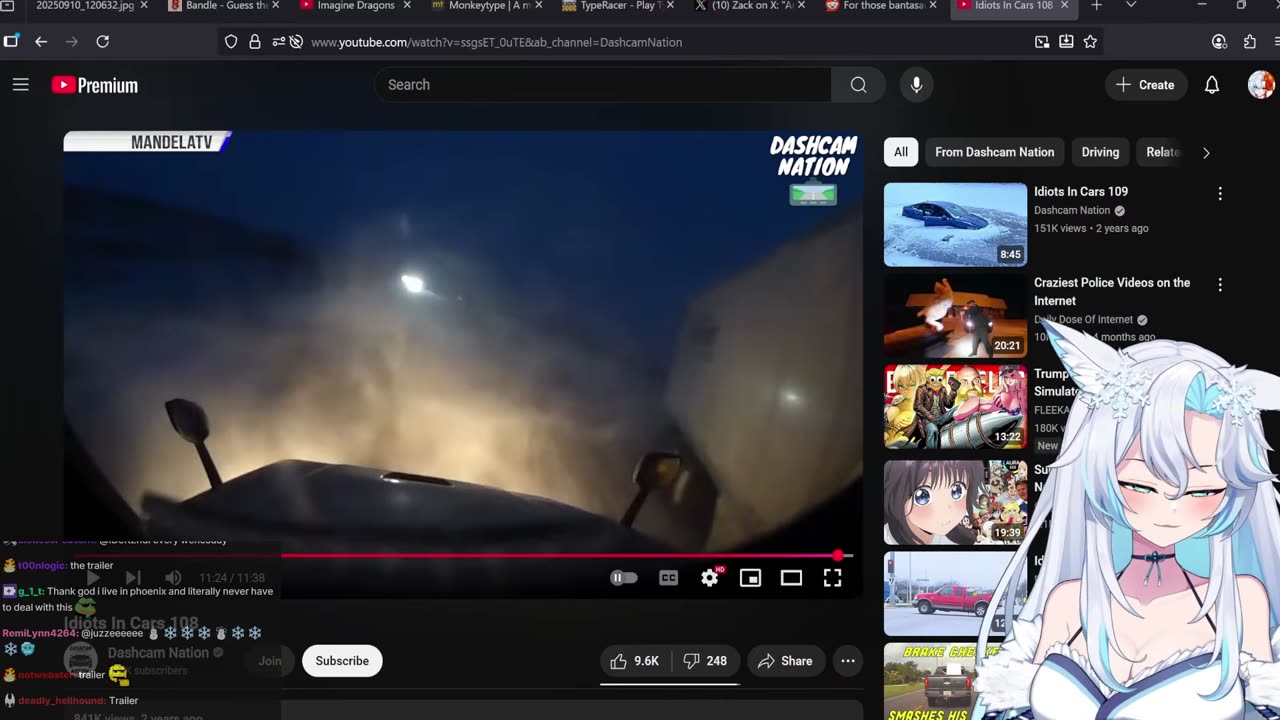
Task: Open tracking protection shield icon
Action: (x=231, y=42)
